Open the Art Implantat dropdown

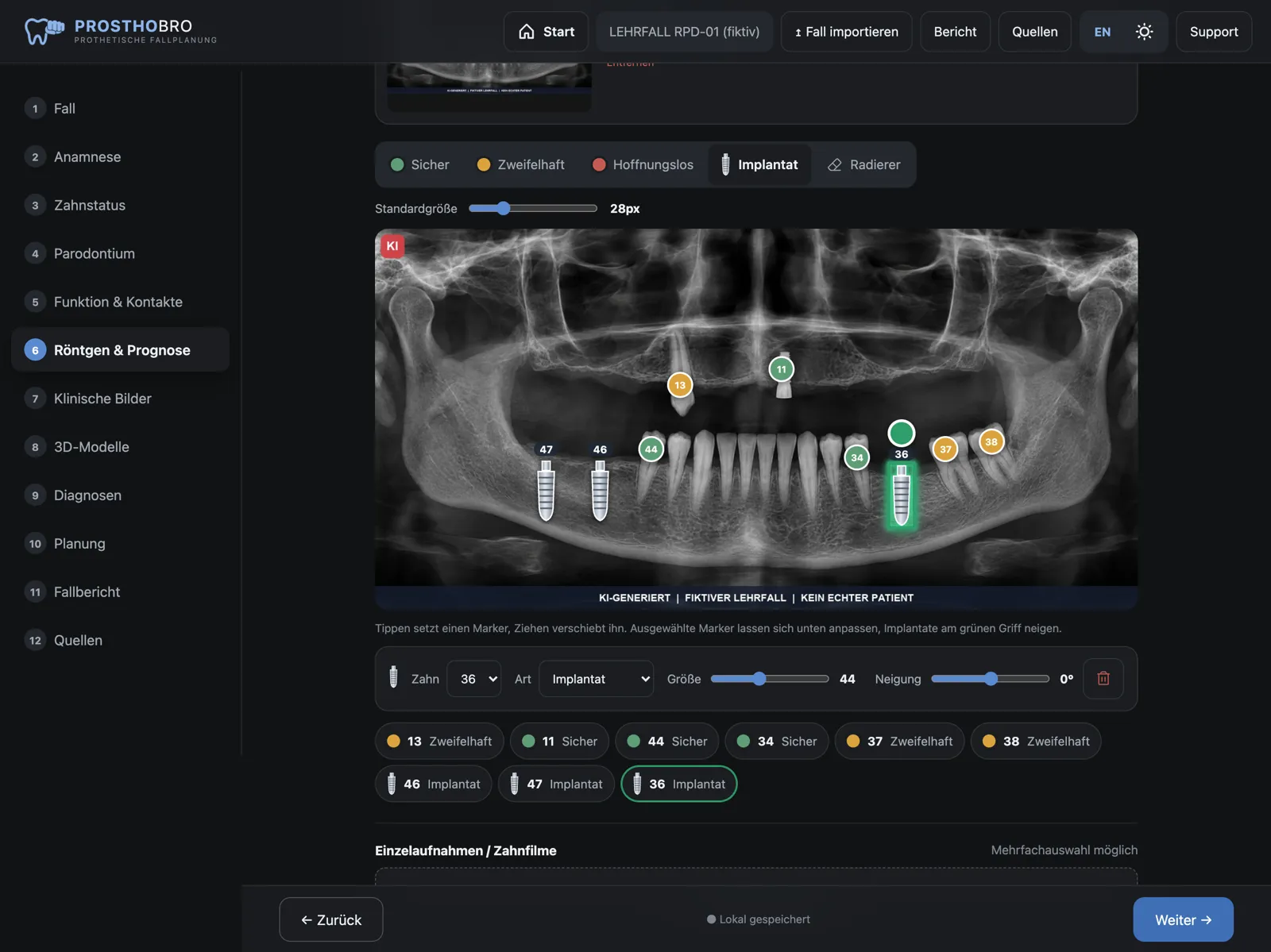597,679
